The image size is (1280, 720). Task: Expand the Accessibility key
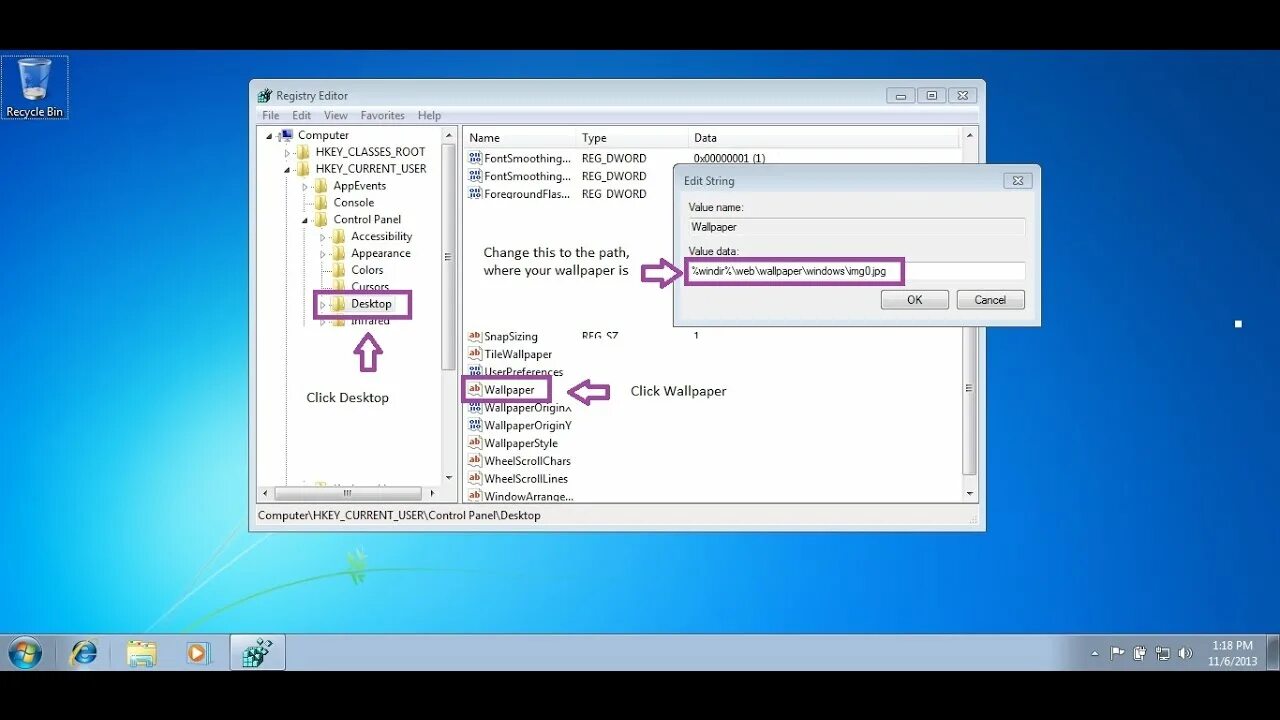[322, 238]
